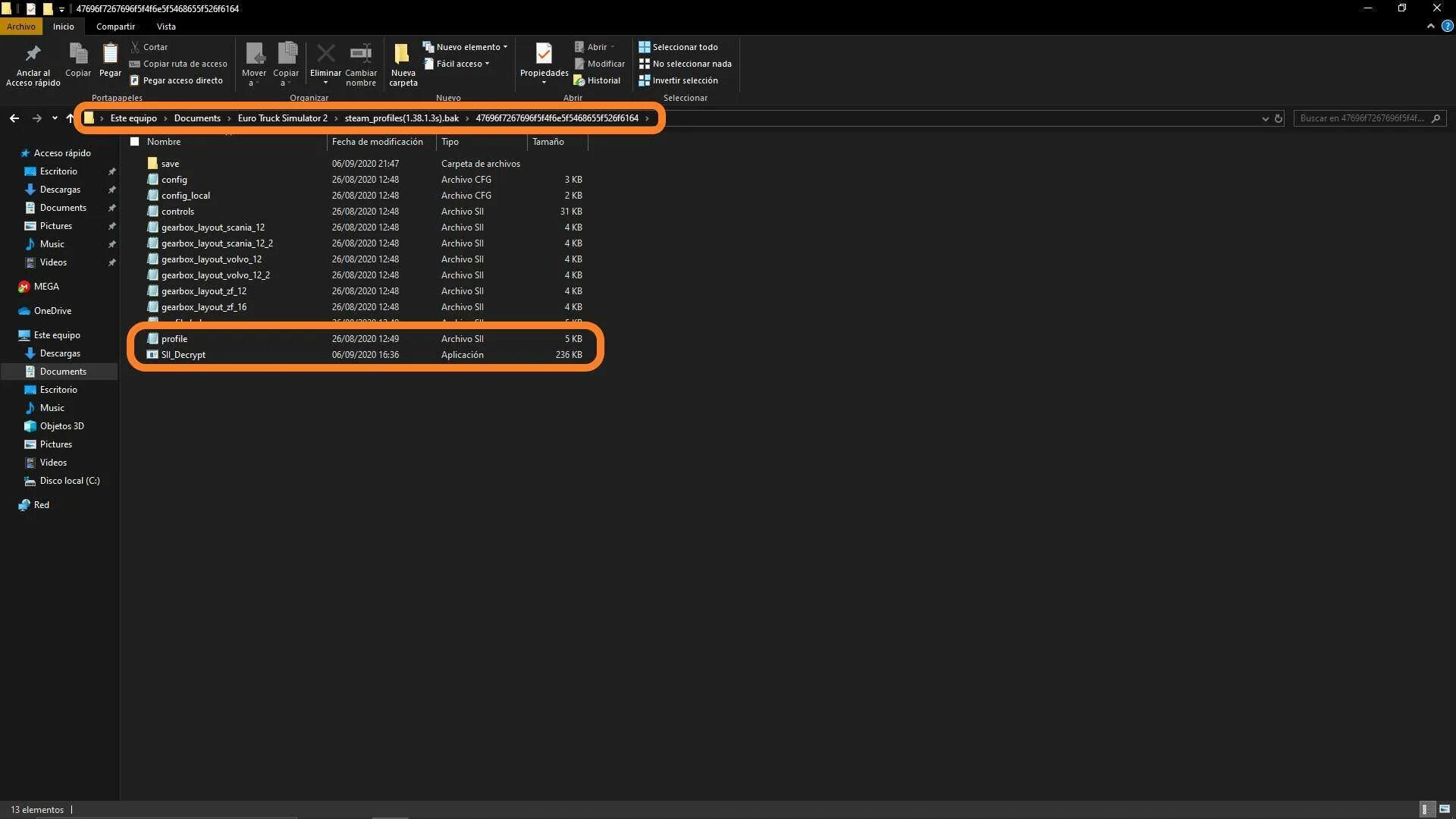Viewport: 1456px width, 819px height.
Task: Refresh the folder with the address bar icon
Action: [x=1279, y=118]
